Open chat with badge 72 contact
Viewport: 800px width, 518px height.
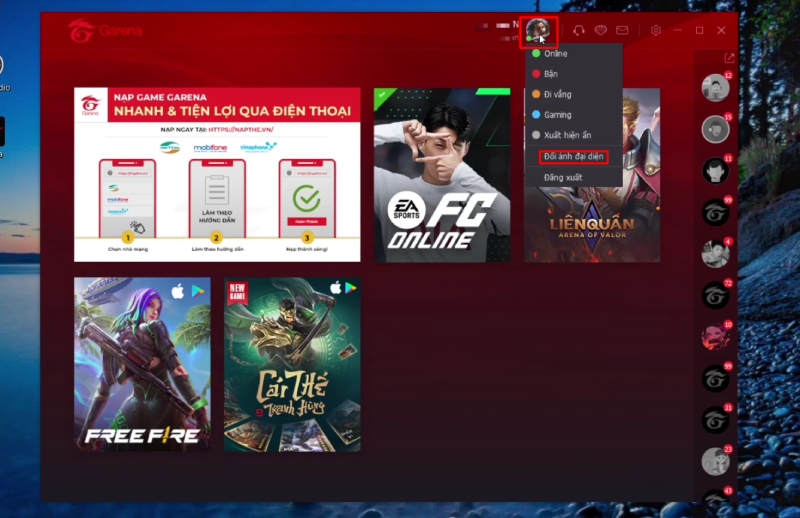click(715, 295)
